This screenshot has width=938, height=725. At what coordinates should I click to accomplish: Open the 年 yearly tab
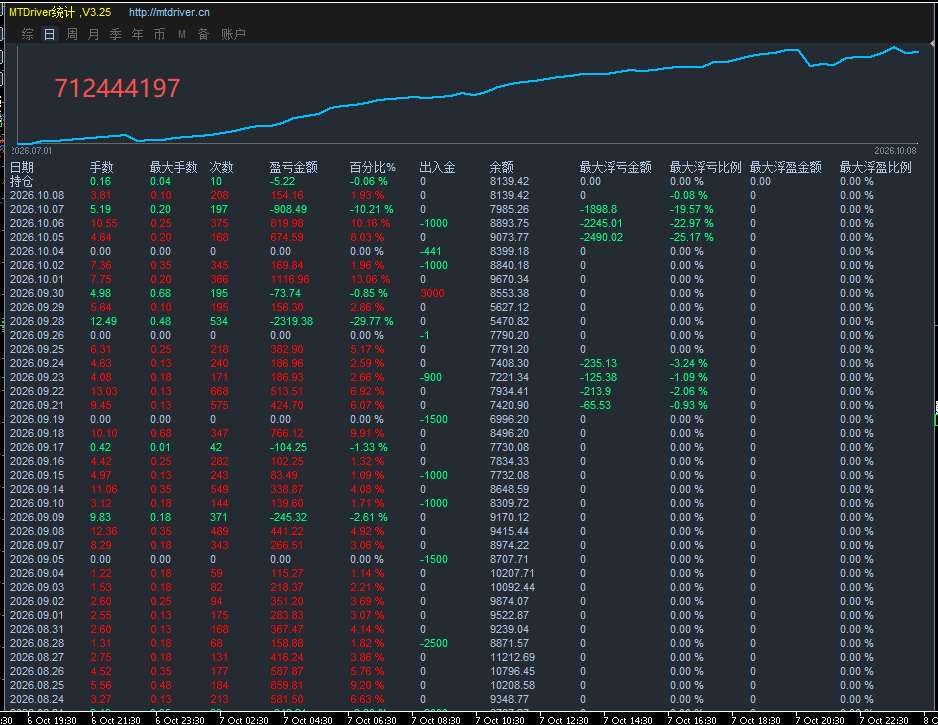tap(138, 34)
